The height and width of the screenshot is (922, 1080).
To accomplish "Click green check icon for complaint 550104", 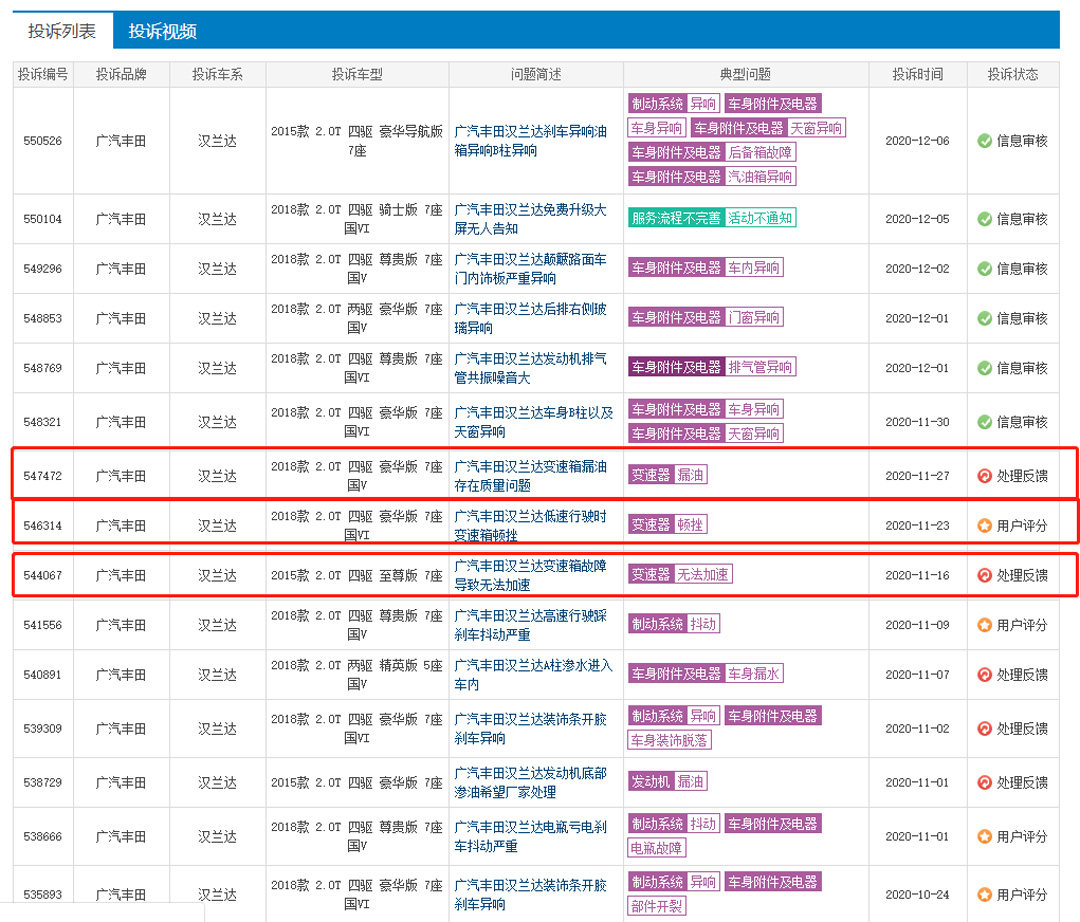I will point(984,219).
